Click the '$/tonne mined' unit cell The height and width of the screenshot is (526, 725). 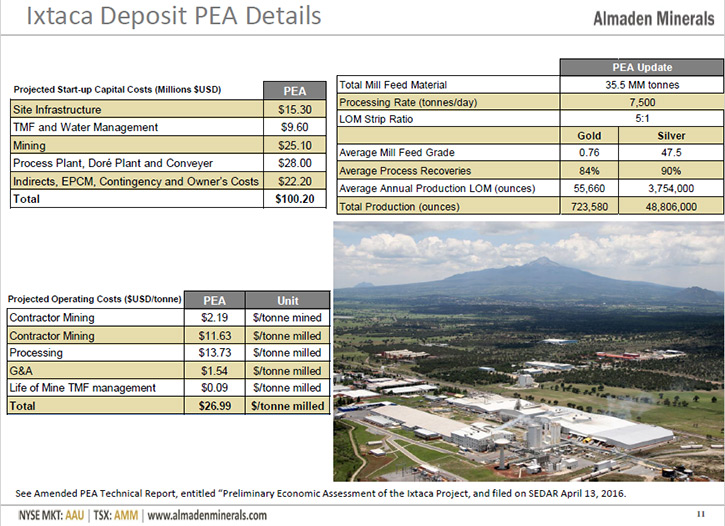[x=288, y=318]
